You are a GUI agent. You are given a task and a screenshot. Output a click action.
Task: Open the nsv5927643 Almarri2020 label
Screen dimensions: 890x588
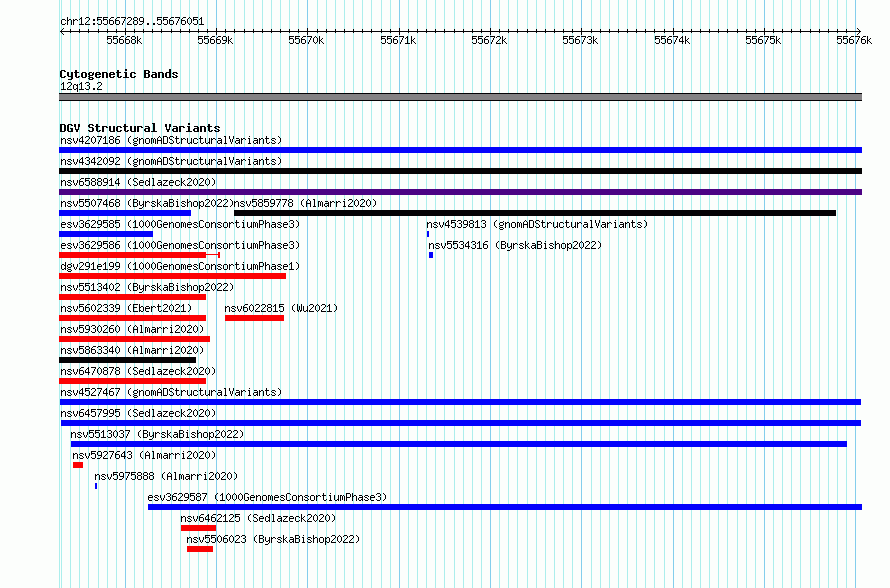[144, 455]
